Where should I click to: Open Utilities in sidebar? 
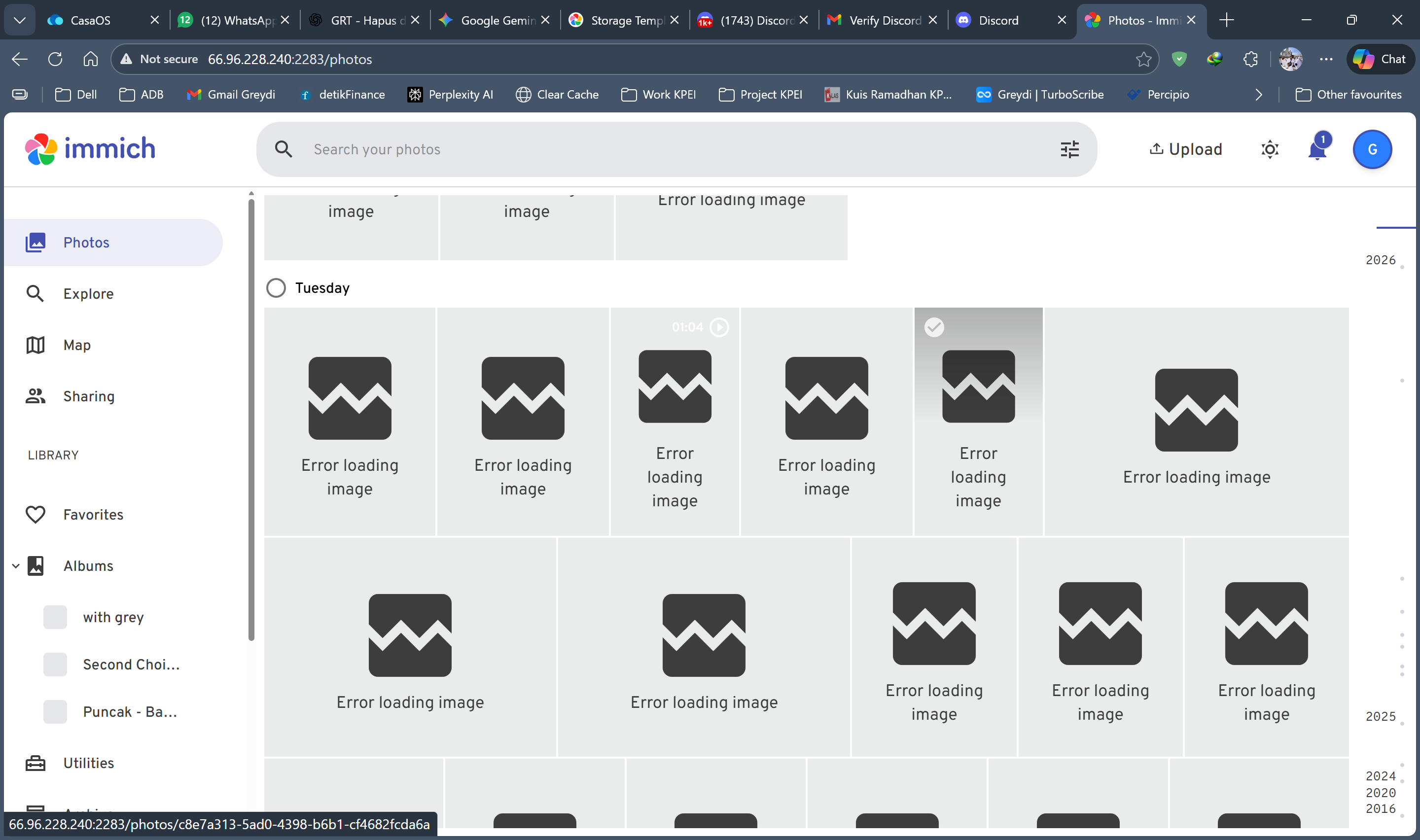pos(88,763)
